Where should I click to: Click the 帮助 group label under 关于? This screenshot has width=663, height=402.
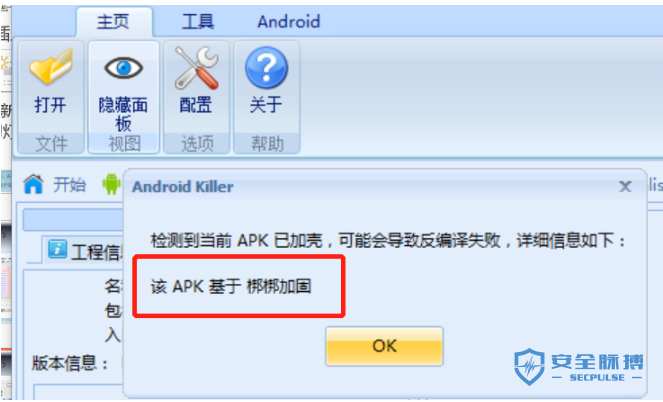(x=266, y=144)
